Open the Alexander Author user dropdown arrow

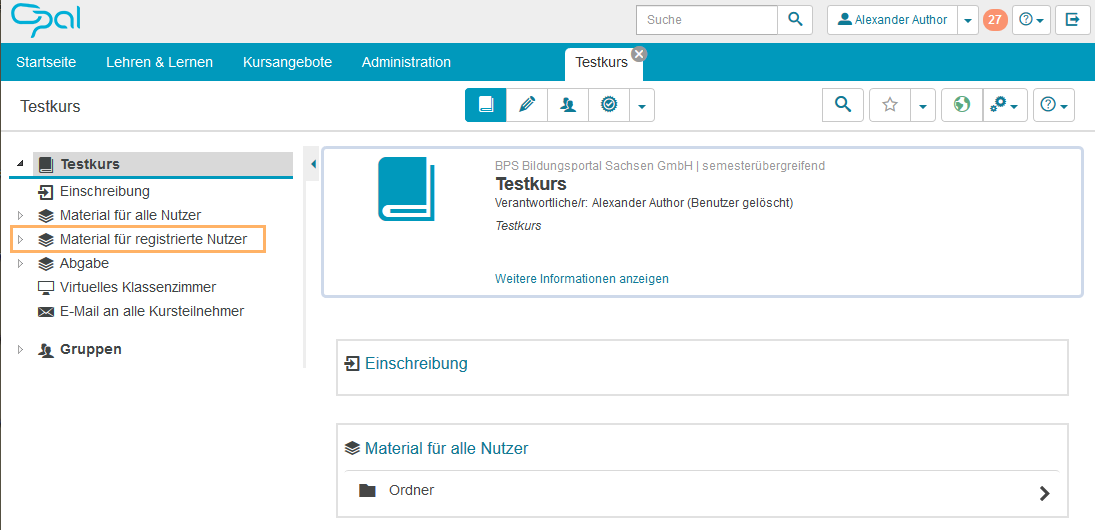(x=967, y=20)
